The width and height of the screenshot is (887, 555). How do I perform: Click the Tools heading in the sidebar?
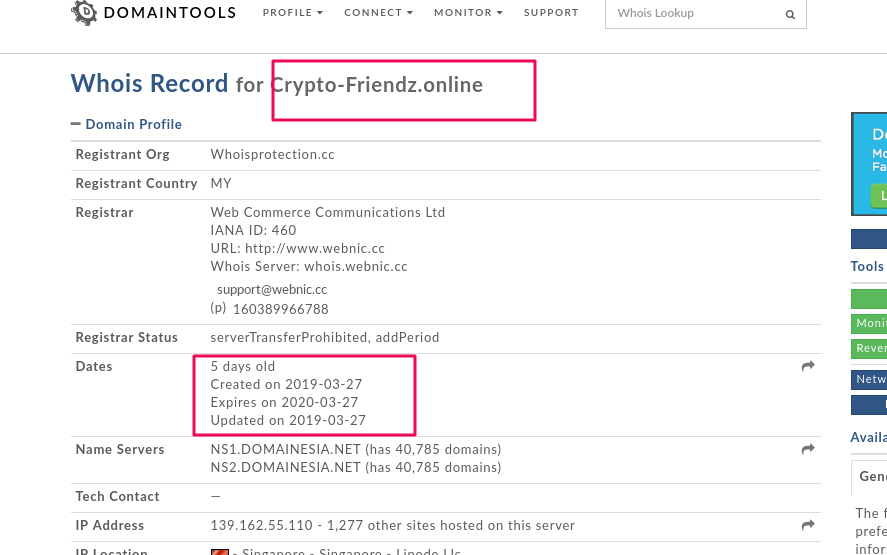pyautogui.click(x=867, y=266)
